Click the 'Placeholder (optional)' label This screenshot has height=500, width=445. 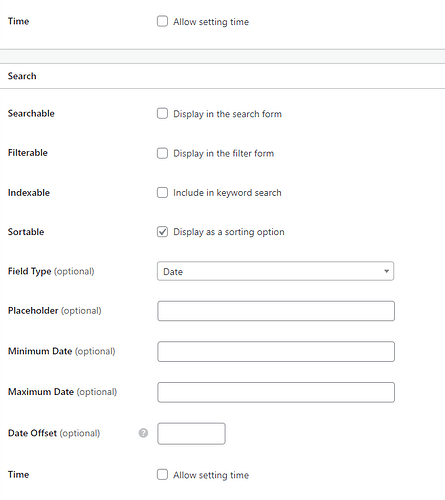coord(55,311)
